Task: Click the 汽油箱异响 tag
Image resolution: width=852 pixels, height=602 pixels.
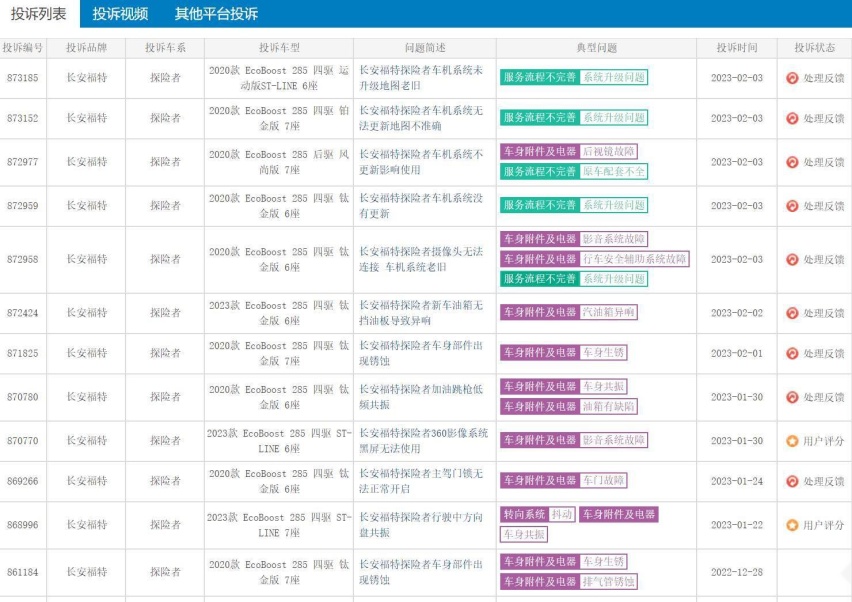Action: click(x=609, y=312)
